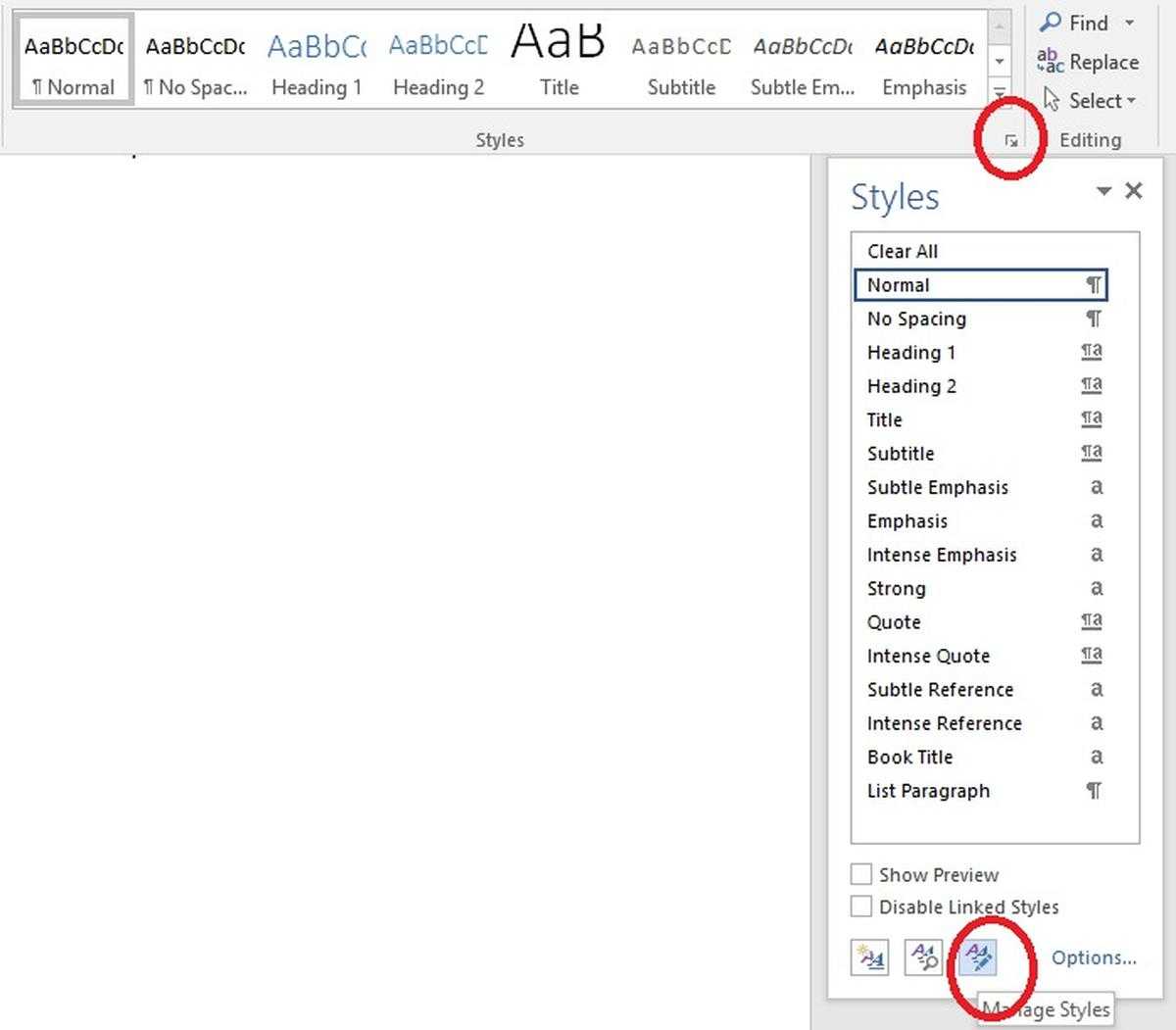The image size is (1176, 1030).
Task: Expand the styles gallery More arrow
Action: 999,93
